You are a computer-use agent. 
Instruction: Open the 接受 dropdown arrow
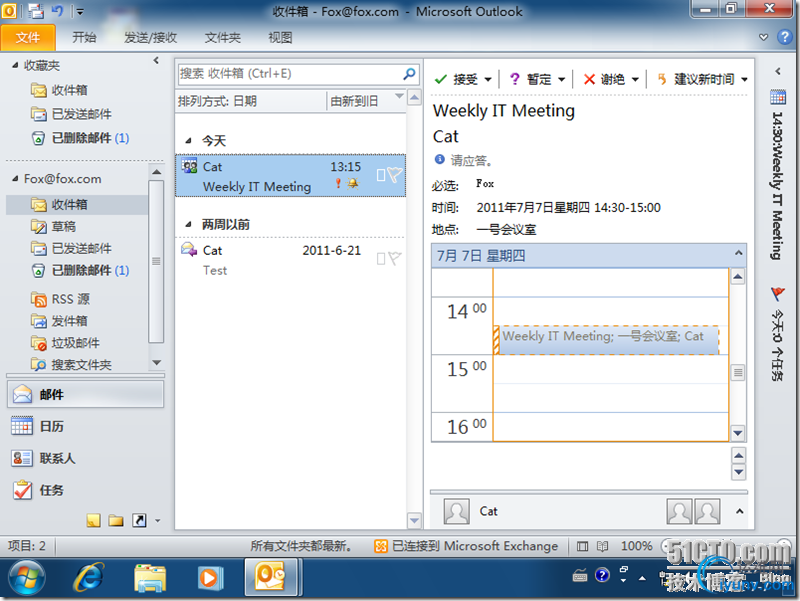(488, 80)
